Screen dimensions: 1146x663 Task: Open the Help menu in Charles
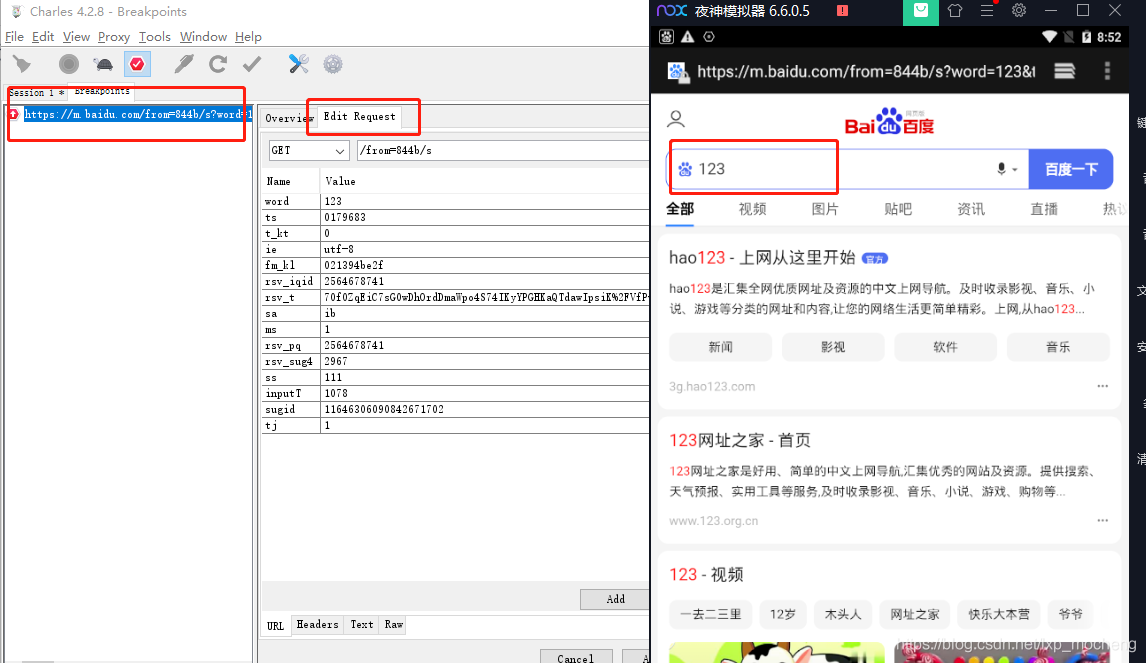248,37
